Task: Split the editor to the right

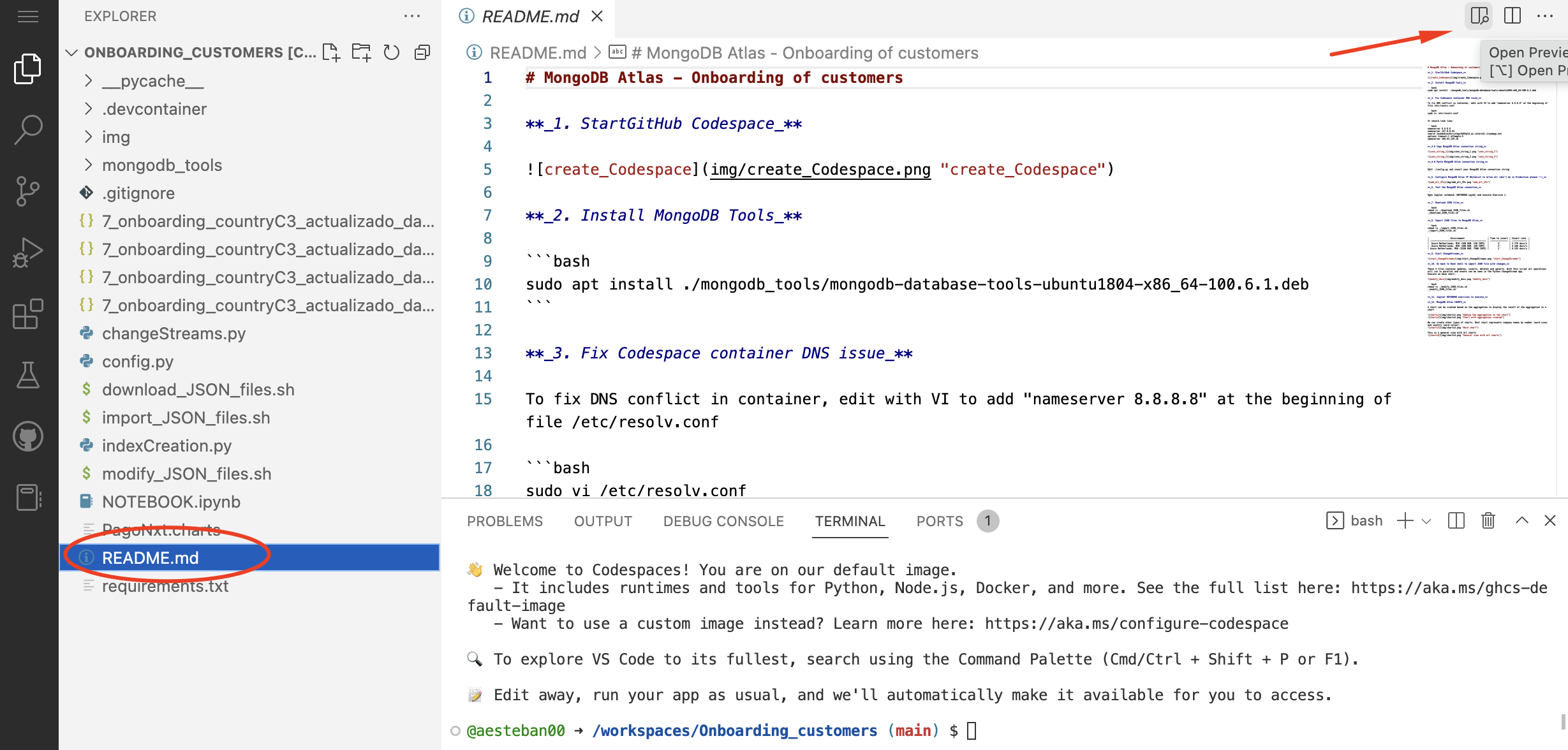Action: 1513,16
